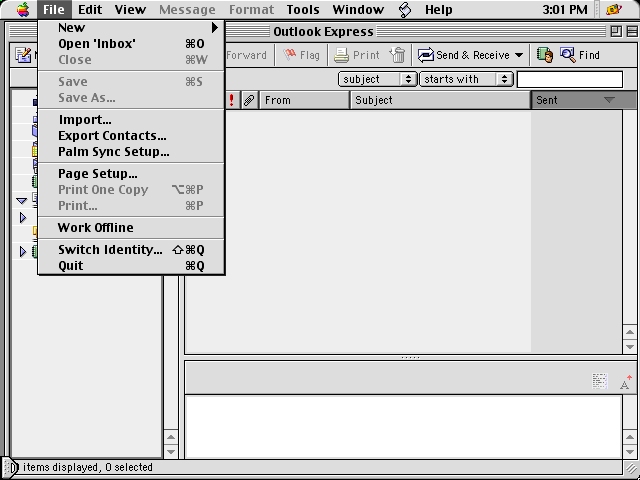The image size is (640, 480).
Task: Click the Subject column header
Action: coord(440,100)
